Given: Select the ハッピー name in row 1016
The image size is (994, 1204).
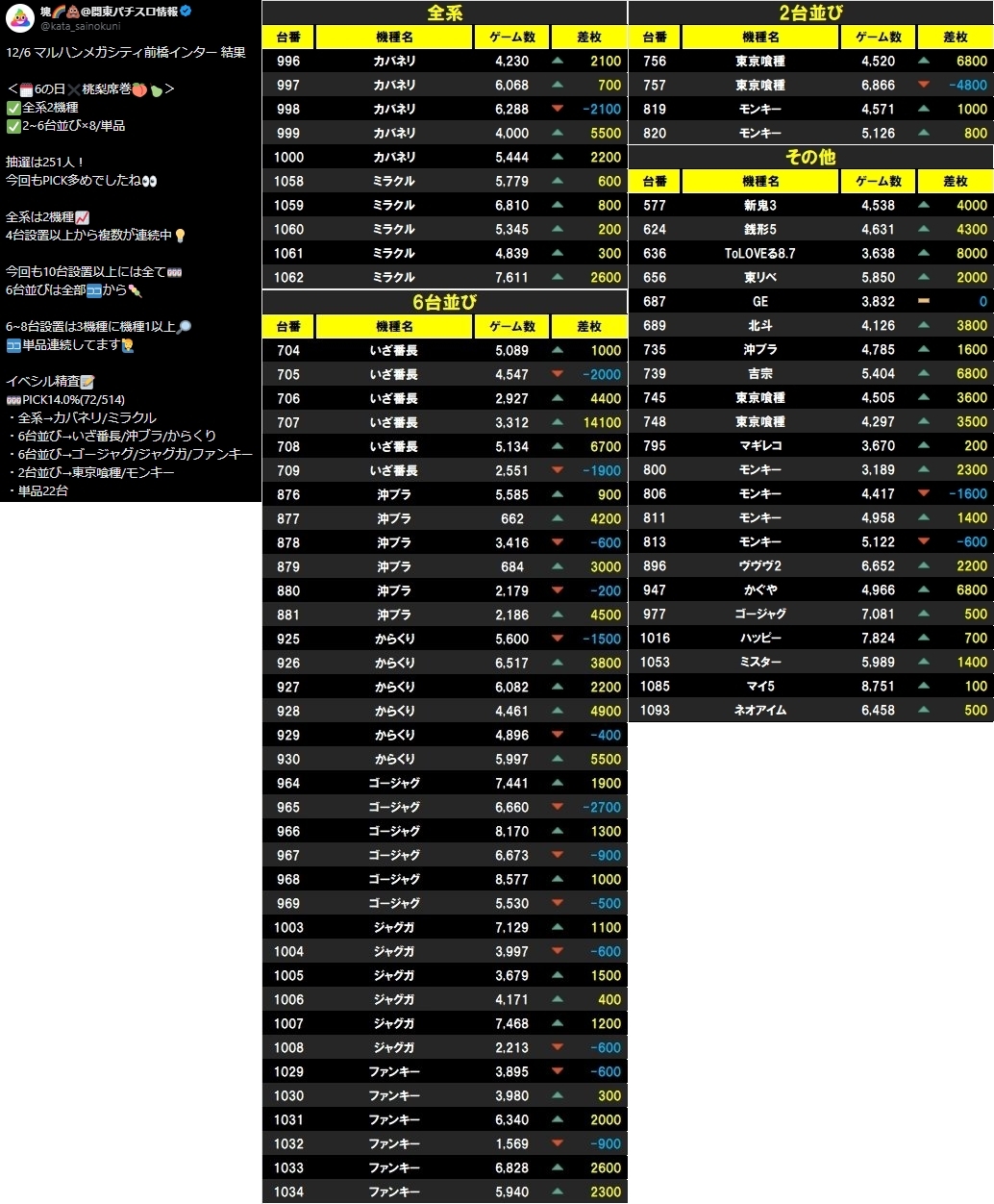Looking at the screenshot, I should (x=760, y=638).
